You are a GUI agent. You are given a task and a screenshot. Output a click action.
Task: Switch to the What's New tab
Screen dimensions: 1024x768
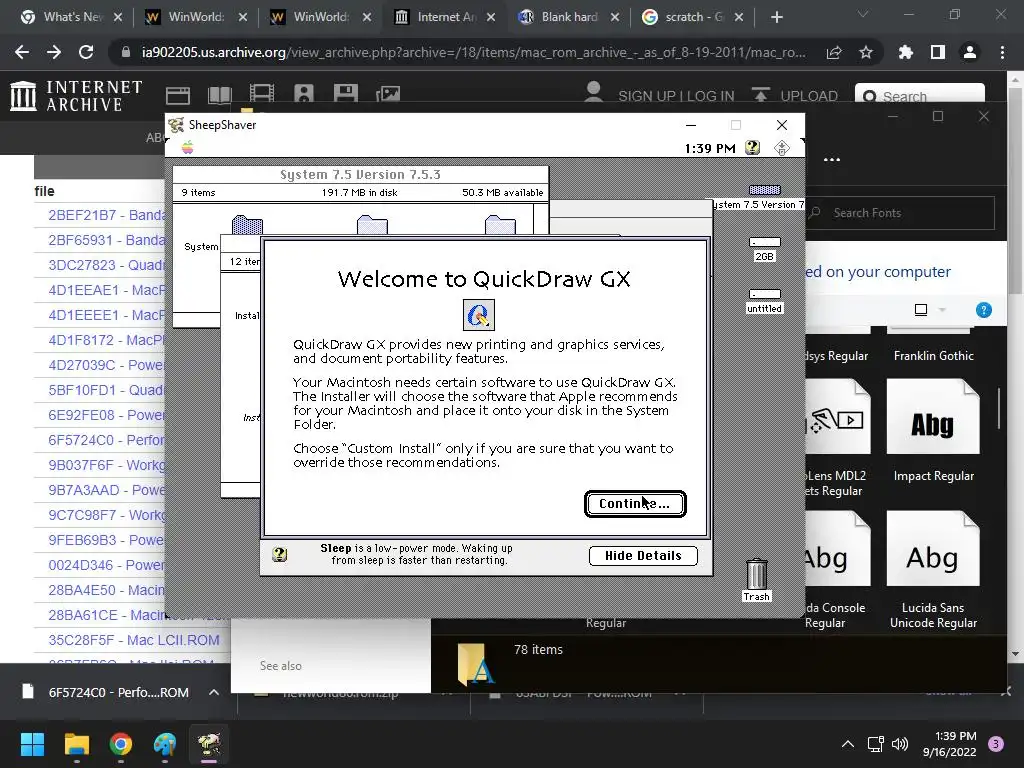click(70, 17)
